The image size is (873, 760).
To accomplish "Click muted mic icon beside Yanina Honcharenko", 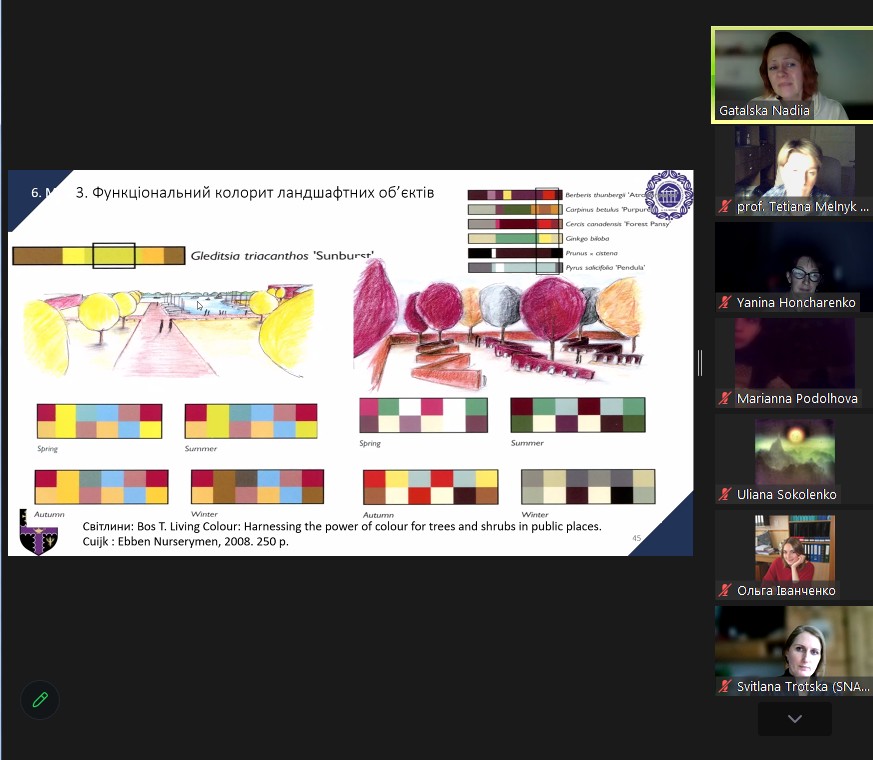I will (x=726, y=302).
